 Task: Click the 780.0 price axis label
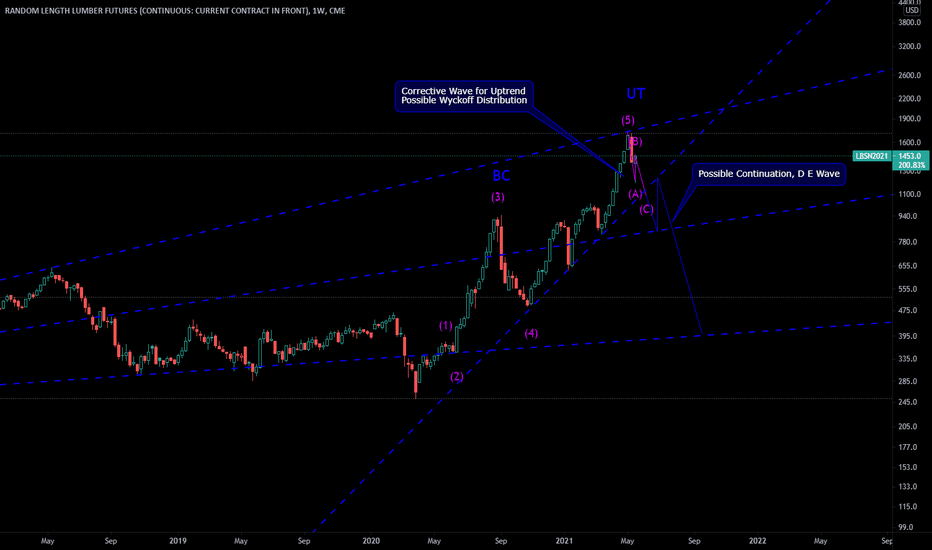(908, 242)
